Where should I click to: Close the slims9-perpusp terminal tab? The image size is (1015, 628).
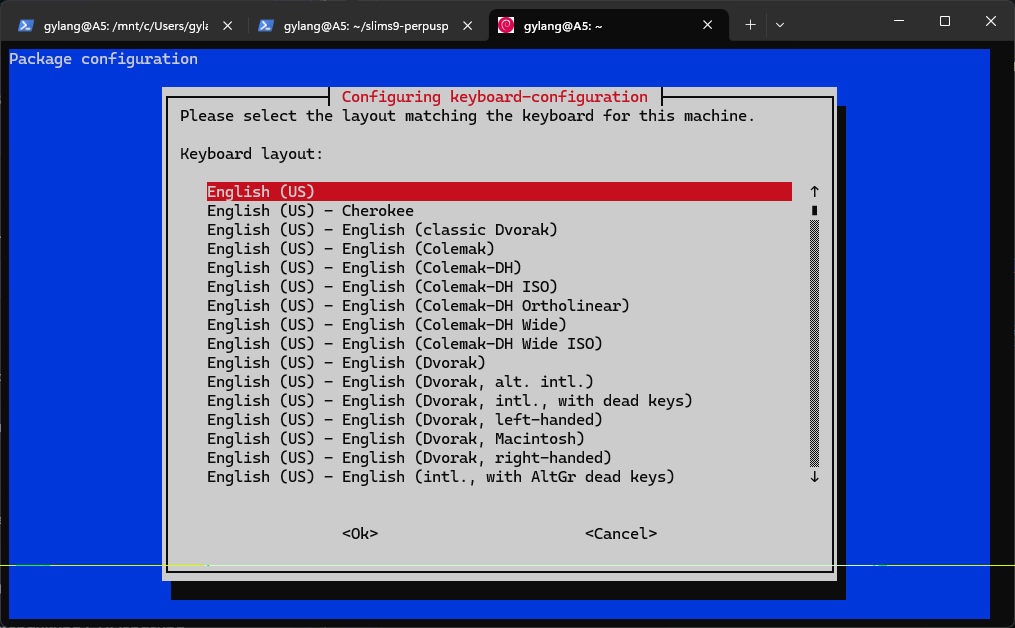tap(468, 24)
